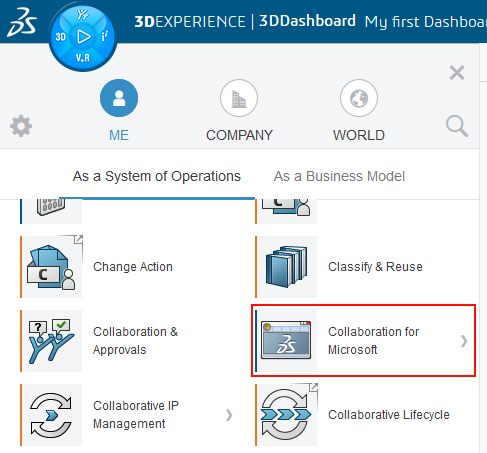Select the north quadrant of the compass
Viewport: 487px width, 453px height.
coord(82,15)
